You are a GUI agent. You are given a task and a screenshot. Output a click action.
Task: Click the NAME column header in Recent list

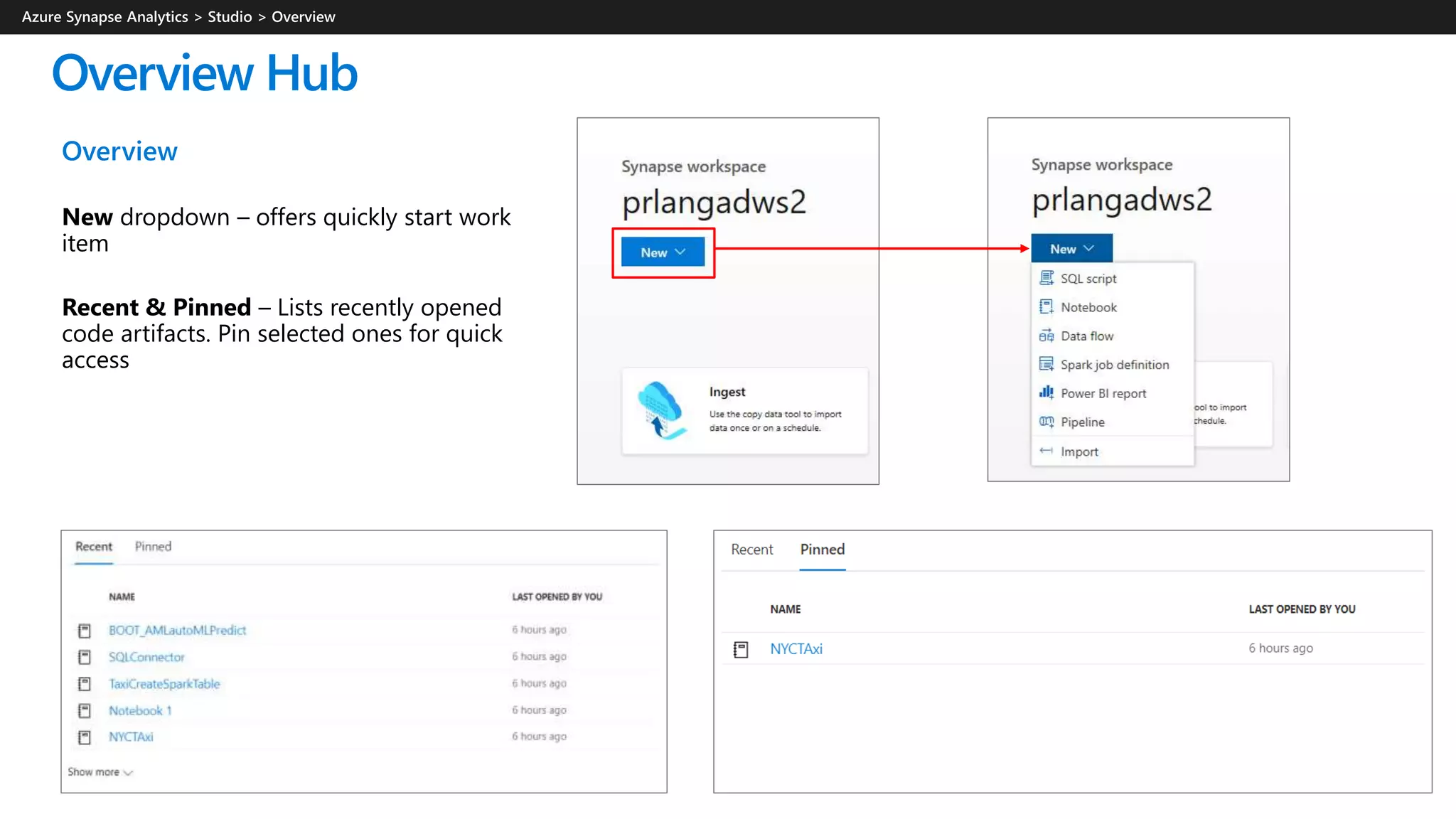122,597
